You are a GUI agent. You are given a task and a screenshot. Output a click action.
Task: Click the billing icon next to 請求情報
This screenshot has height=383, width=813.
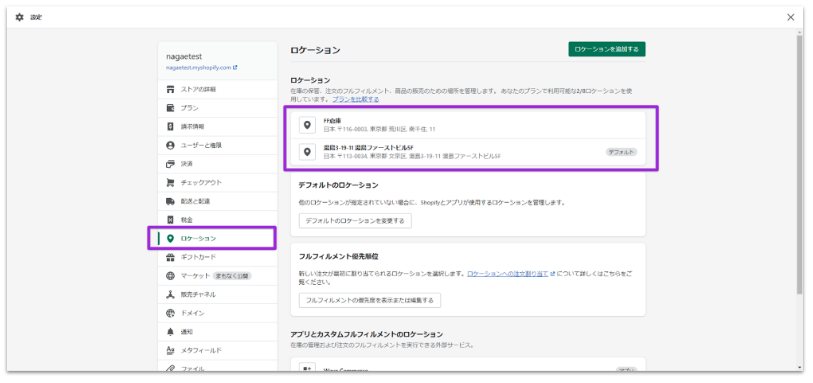tap(170, 126)
